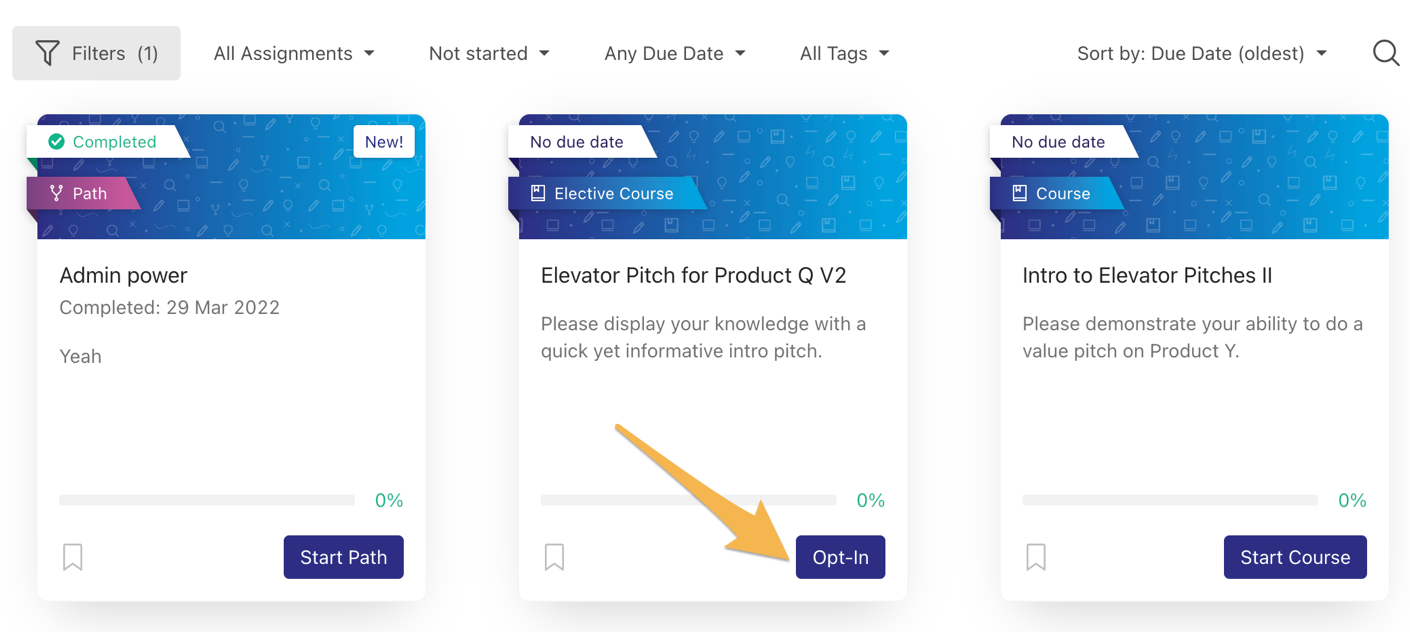Click the Filters funnifier funnel icon
Image resolution: width=1410 pixels, height=632 pixels.
[x=46, y=52]
